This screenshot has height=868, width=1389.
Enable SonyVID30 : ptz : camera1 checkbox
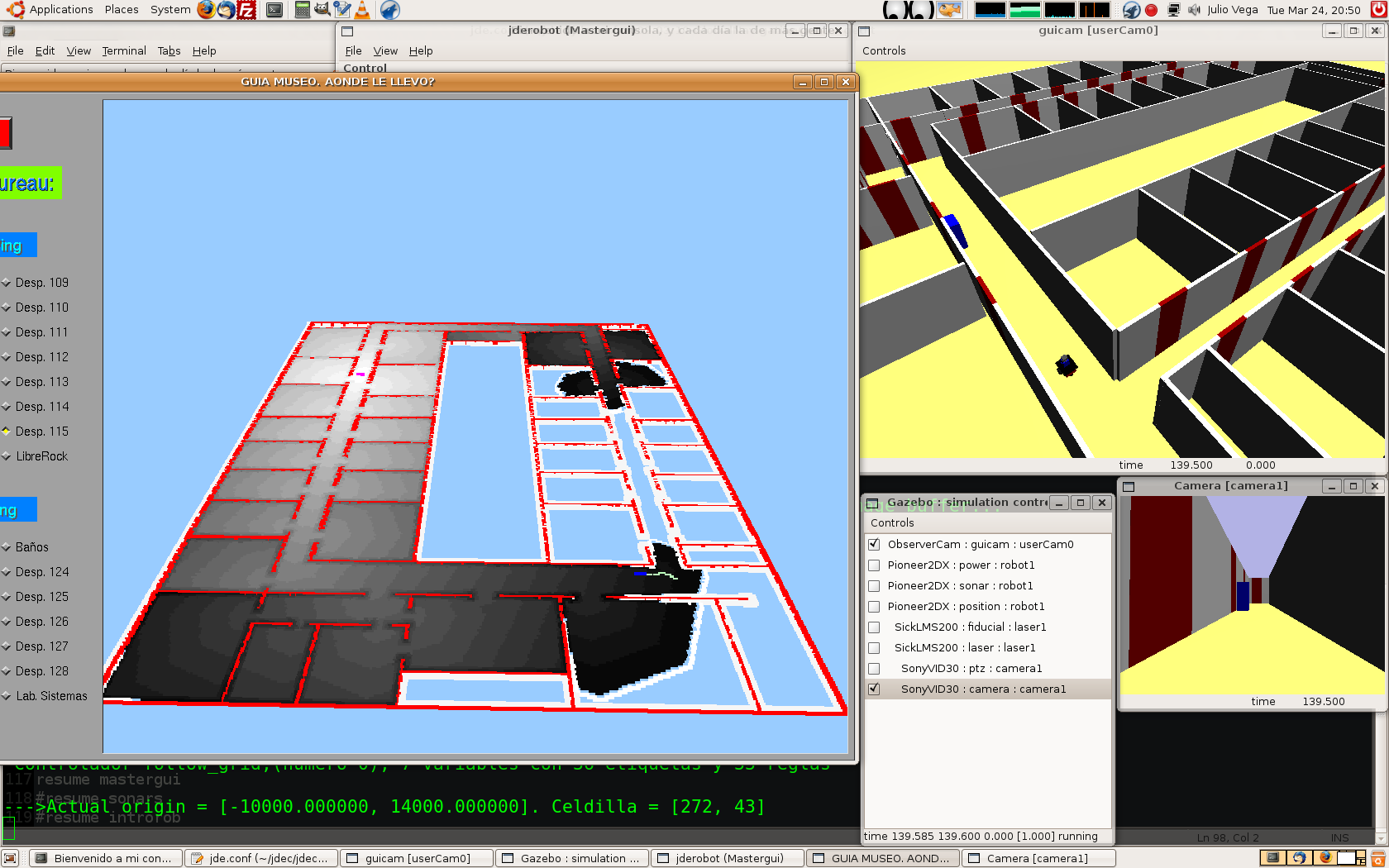(x=874, y=668)
